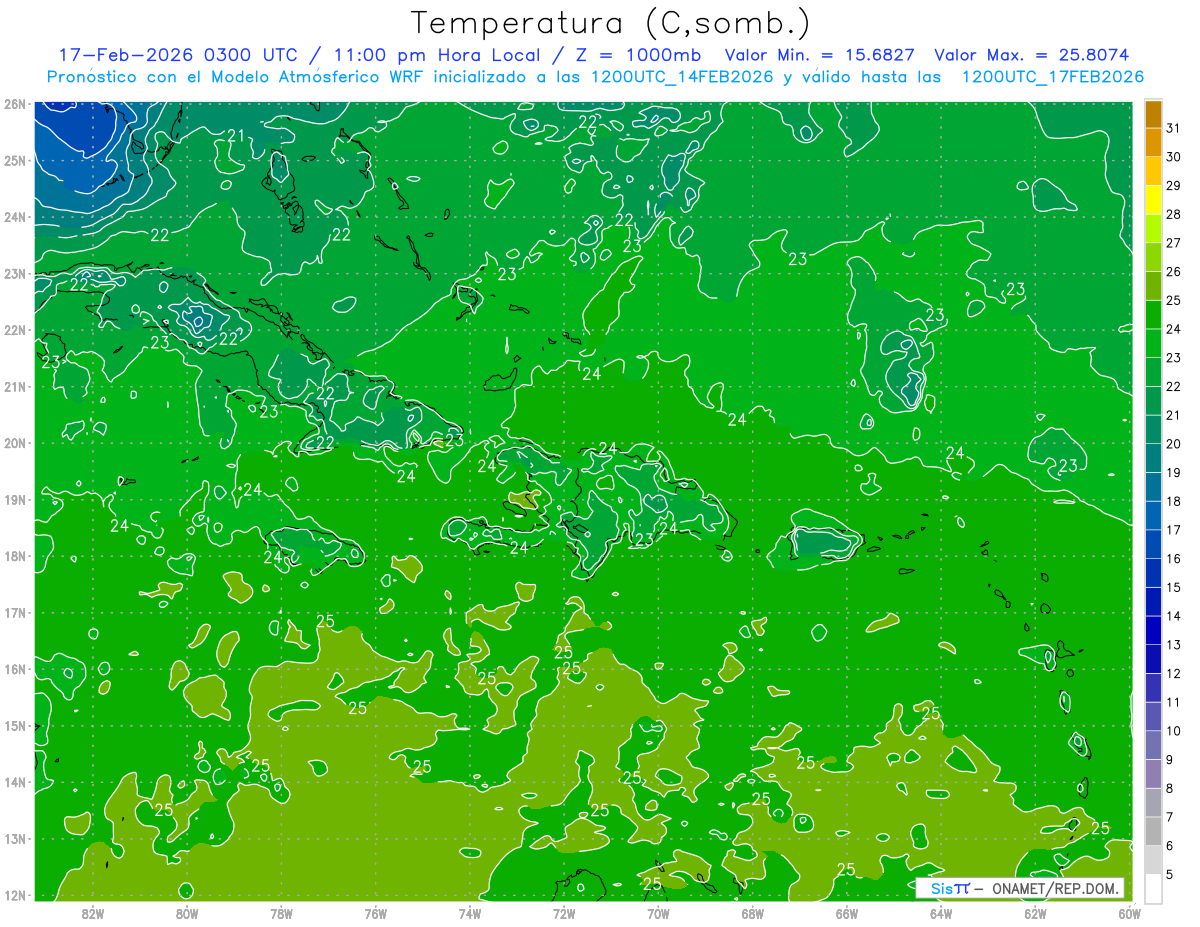Click the blue colorbar swatch between 16 and 17
This screenshot has height=927, width=1200.
pos(1153,544)
